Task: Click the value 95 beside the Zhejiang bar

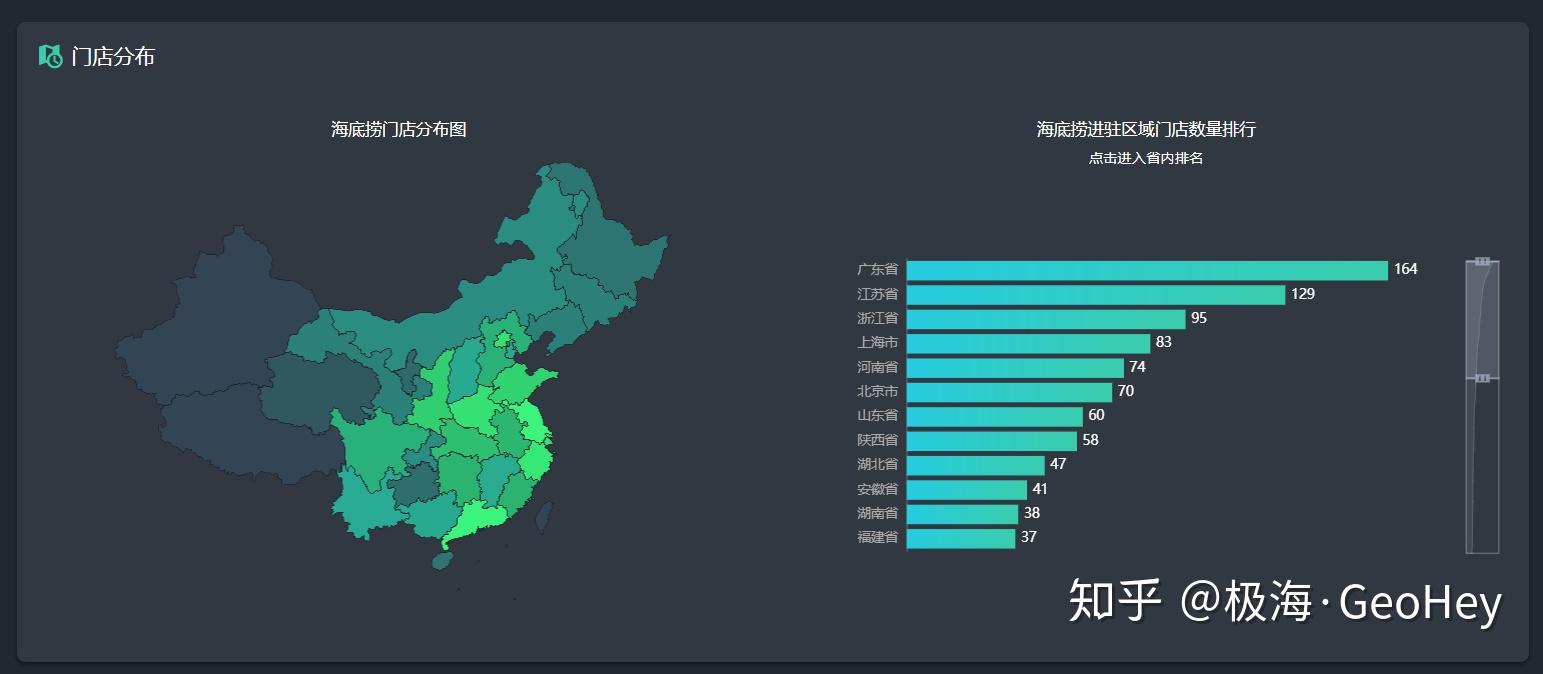Action: (1199, 318)
